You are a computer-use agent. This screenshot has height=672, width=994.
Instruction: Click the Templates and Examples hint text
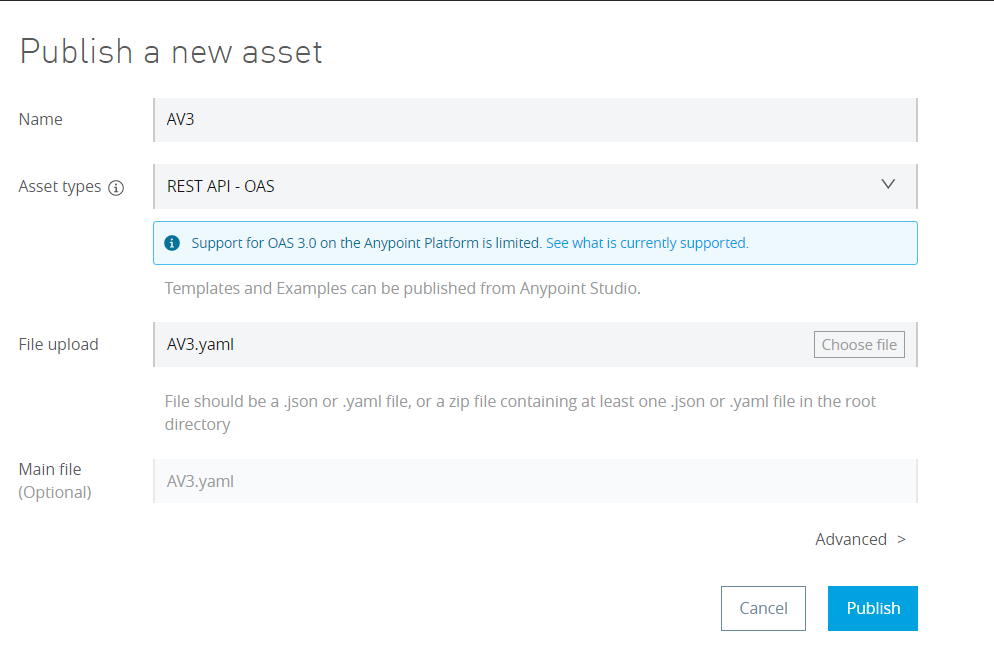point(403,288)
